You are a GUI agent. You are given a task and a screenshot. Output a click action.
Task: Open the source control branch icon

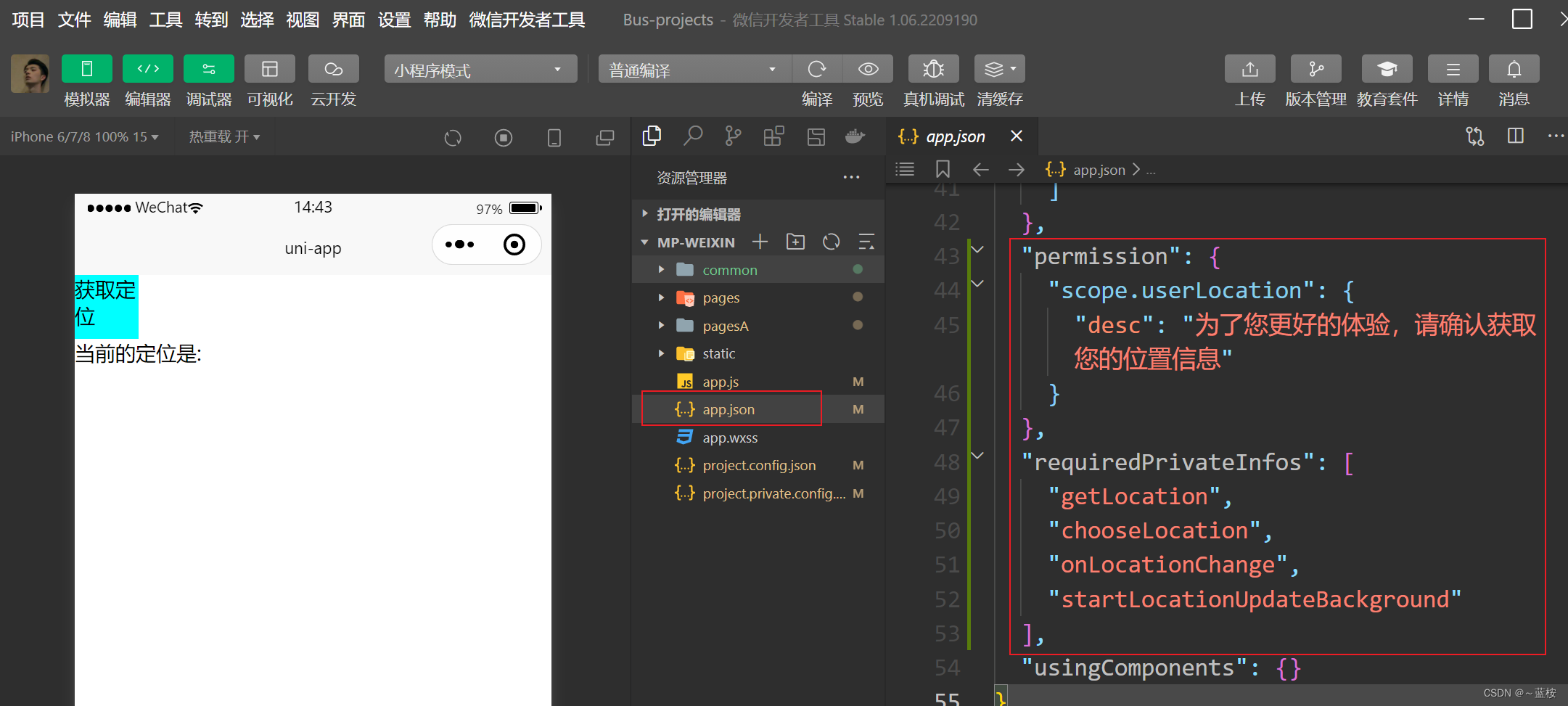click(734, 136)
